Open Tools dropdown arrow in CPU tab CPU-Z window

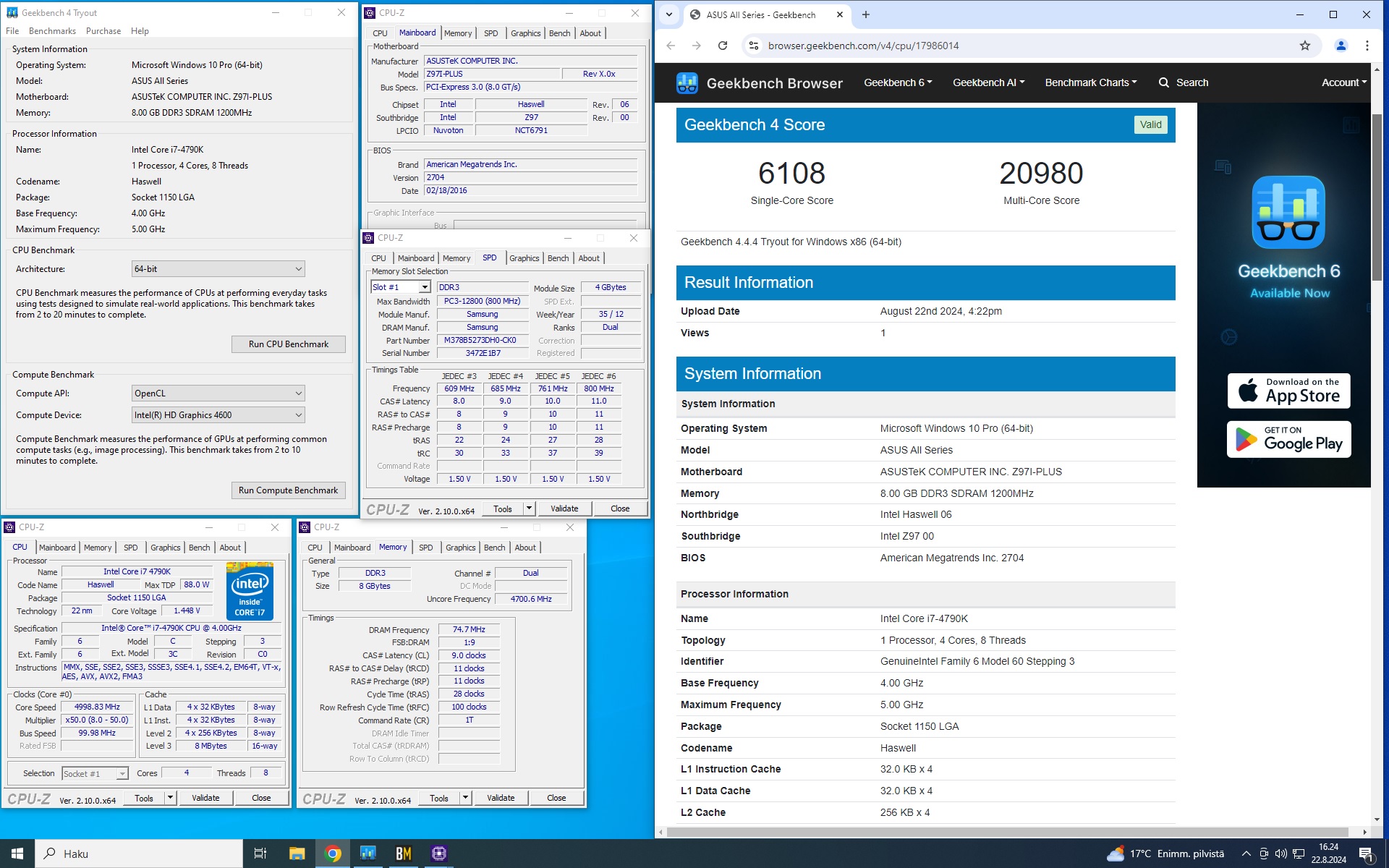170,798
